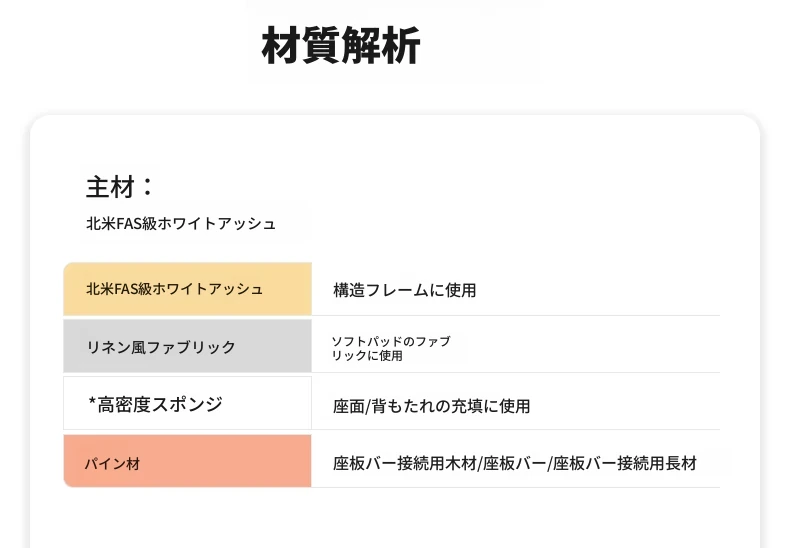Click the asterisk before 高密度スポンジ
The width and height of the screenshot is (790, 548).
pyautogui.click(x=92, y=405)
